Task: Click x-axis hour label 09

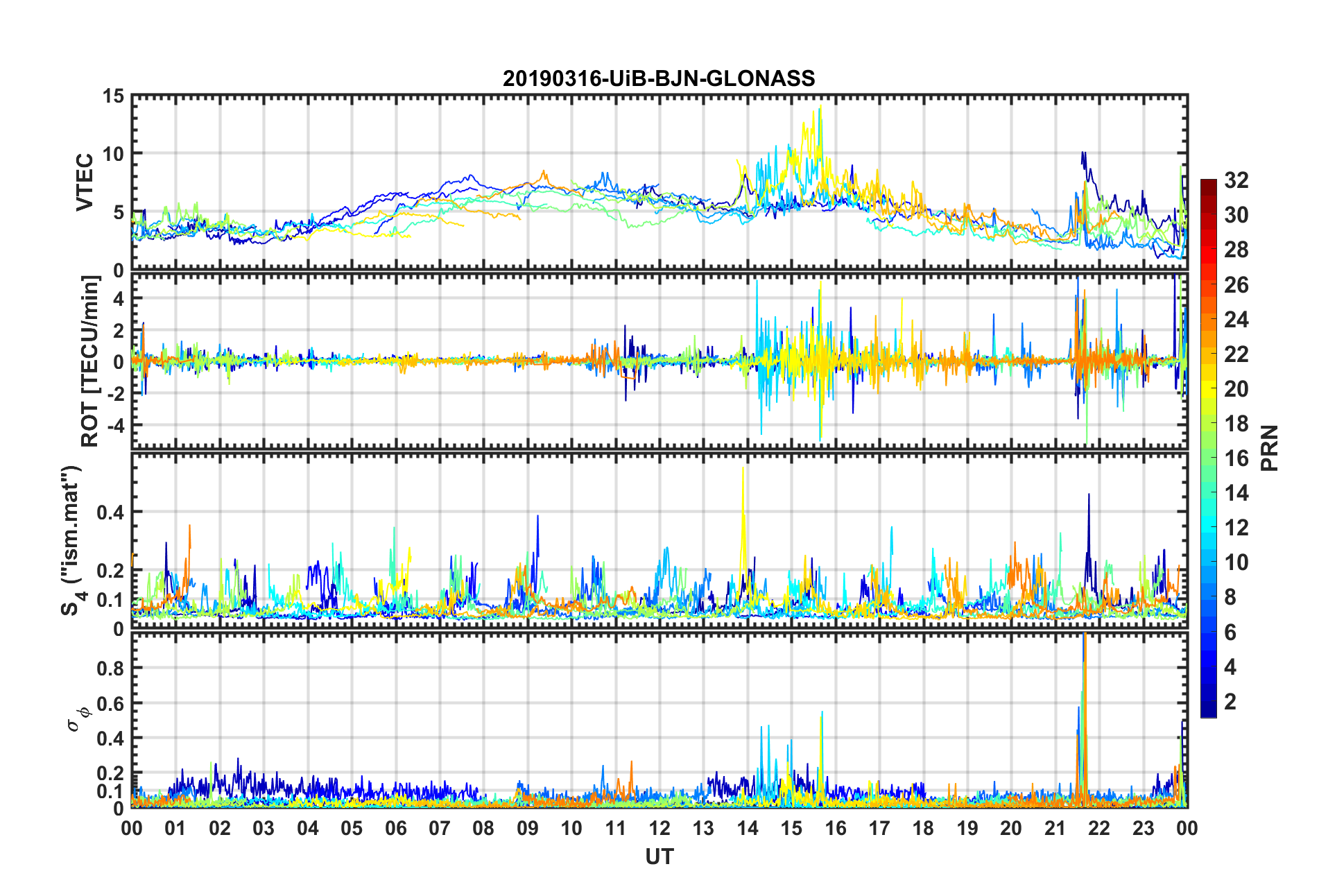Action: pos(528,828)
